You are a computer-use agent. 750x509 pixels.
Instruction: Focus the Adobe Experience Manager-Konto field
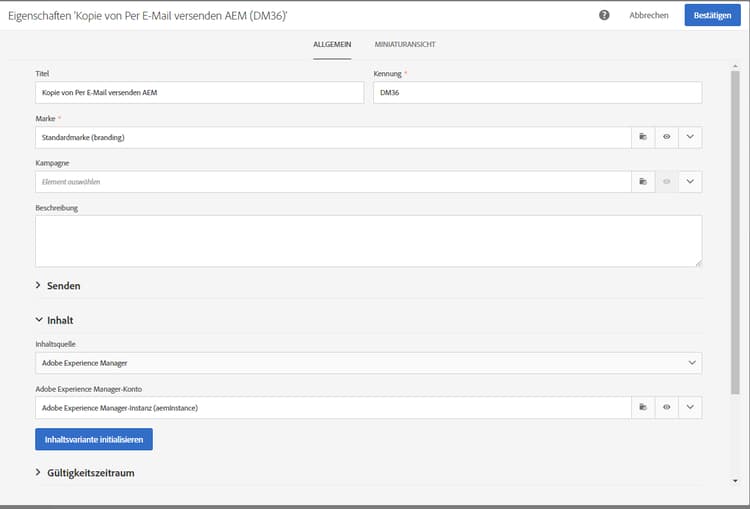point(333,408)
